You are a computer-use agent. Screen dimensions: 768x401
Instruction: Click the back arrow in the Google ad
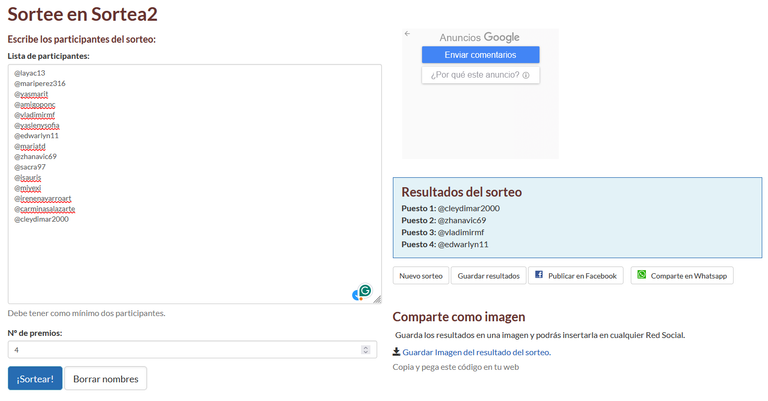point(407,33)
